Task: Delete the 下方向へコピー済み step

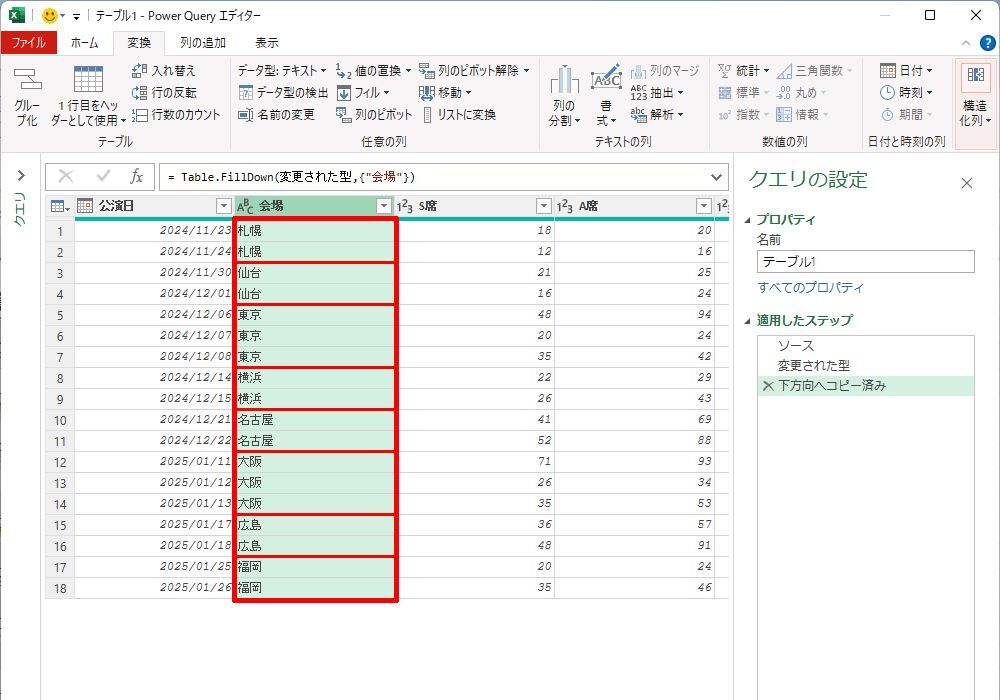Action: (767, 386)
